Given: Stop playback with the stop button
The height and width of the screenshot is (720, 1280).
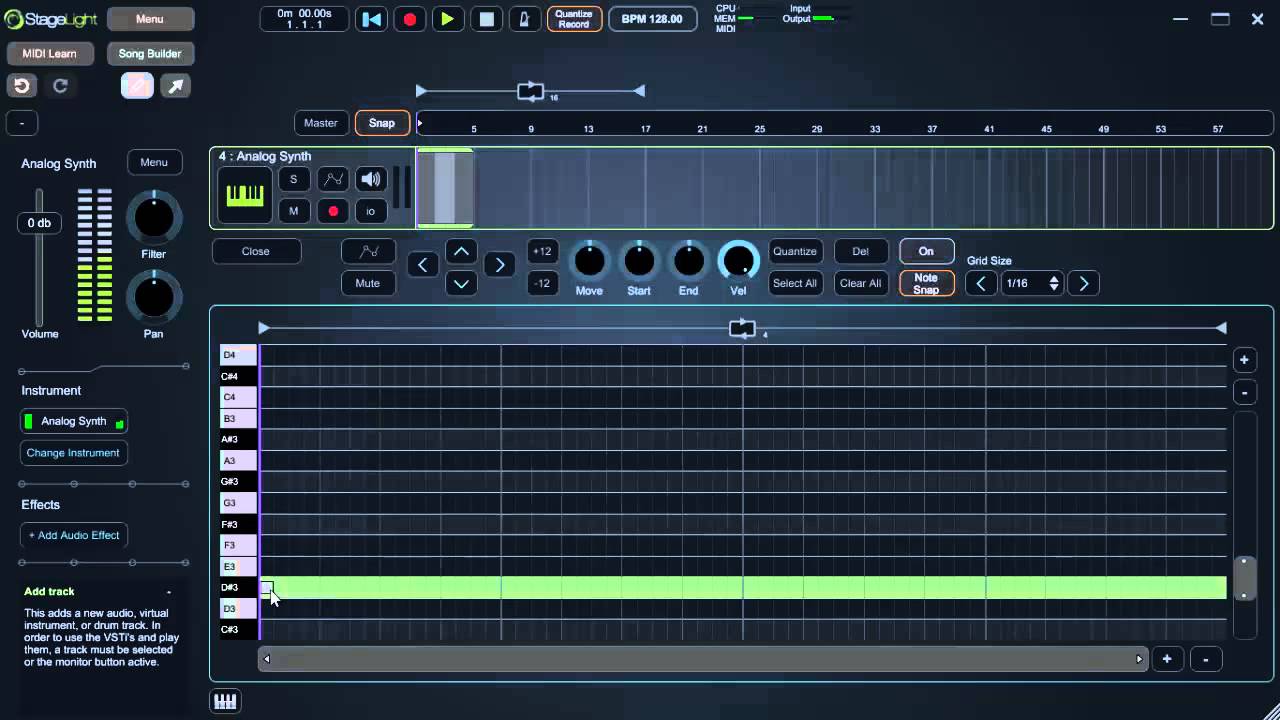Looking at the screenshot, I should [x=486, y=19].
